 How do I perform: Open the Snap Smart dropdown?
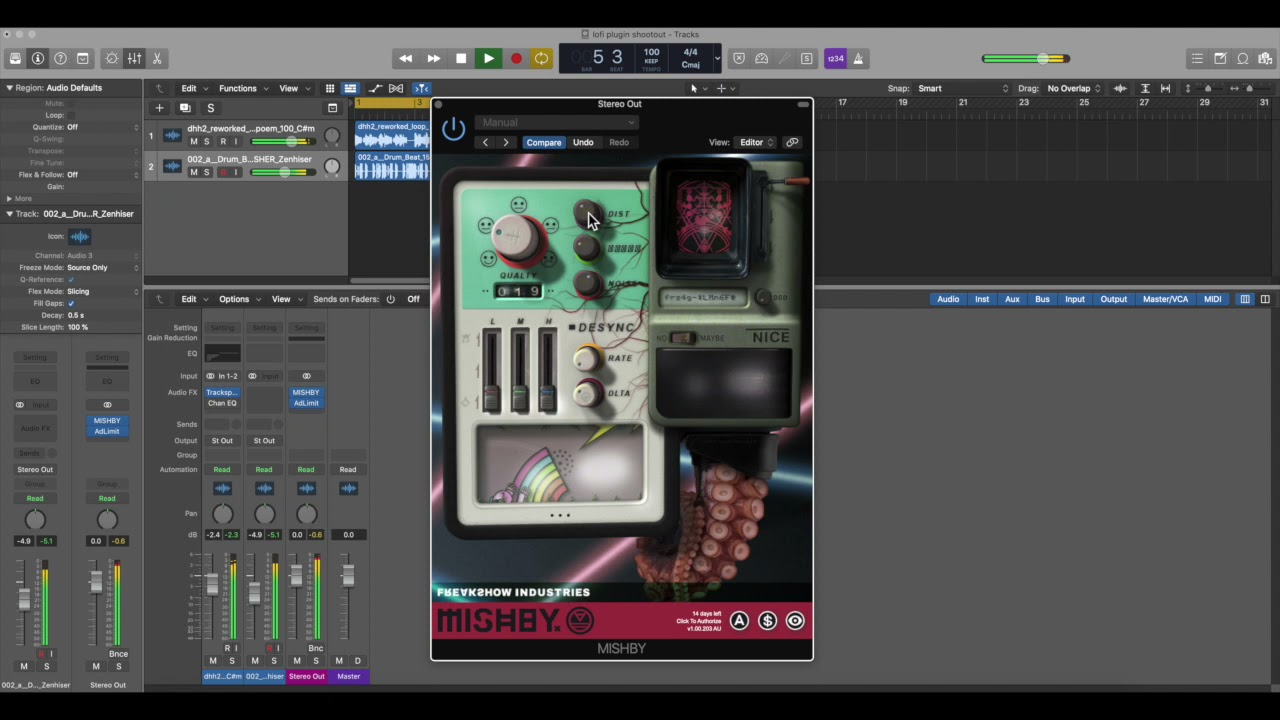(964, 88)
